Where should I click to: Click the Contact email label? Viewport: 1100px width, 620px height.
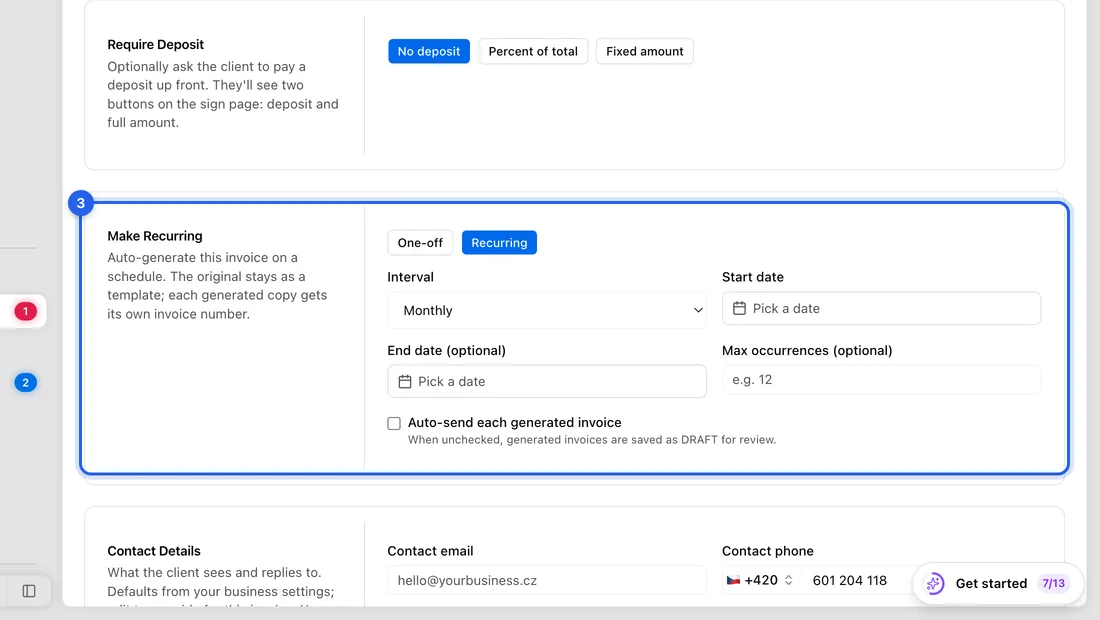(x=430, y=551)
